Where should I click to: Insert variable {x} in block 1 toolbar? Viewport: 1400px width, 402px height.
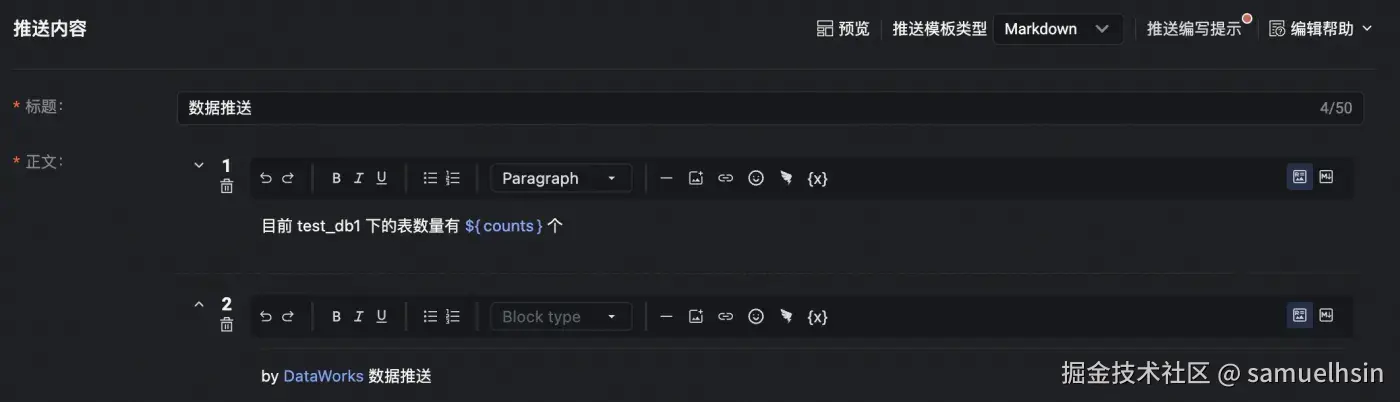pos(817,178)
